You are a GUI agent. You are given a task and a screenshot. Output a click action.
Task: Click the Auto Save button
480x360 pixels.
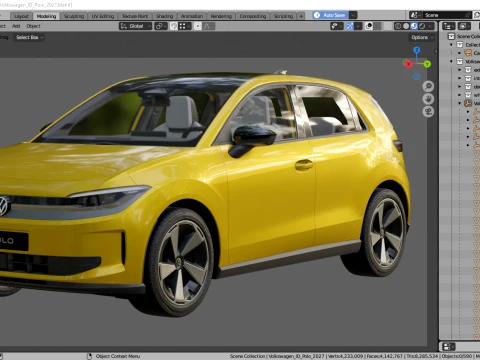330,15
